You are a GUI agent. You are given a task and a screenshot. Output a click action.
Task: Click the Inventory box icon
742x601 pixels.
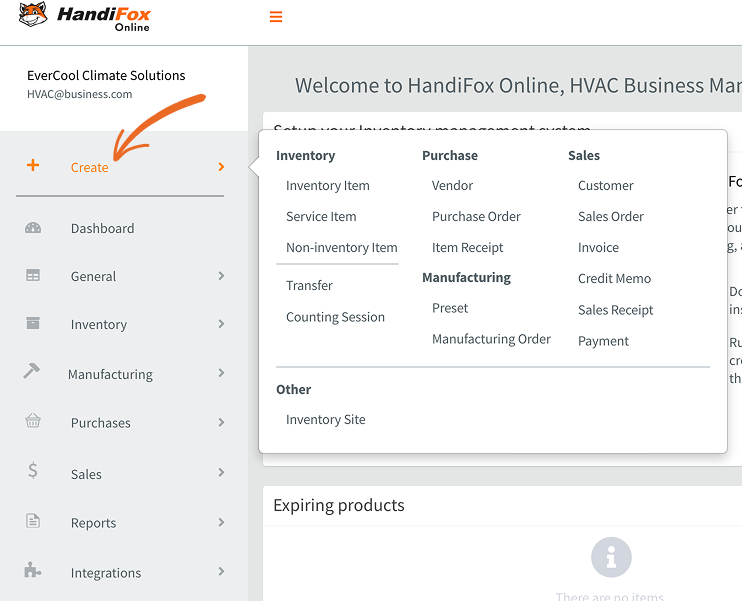33,323
